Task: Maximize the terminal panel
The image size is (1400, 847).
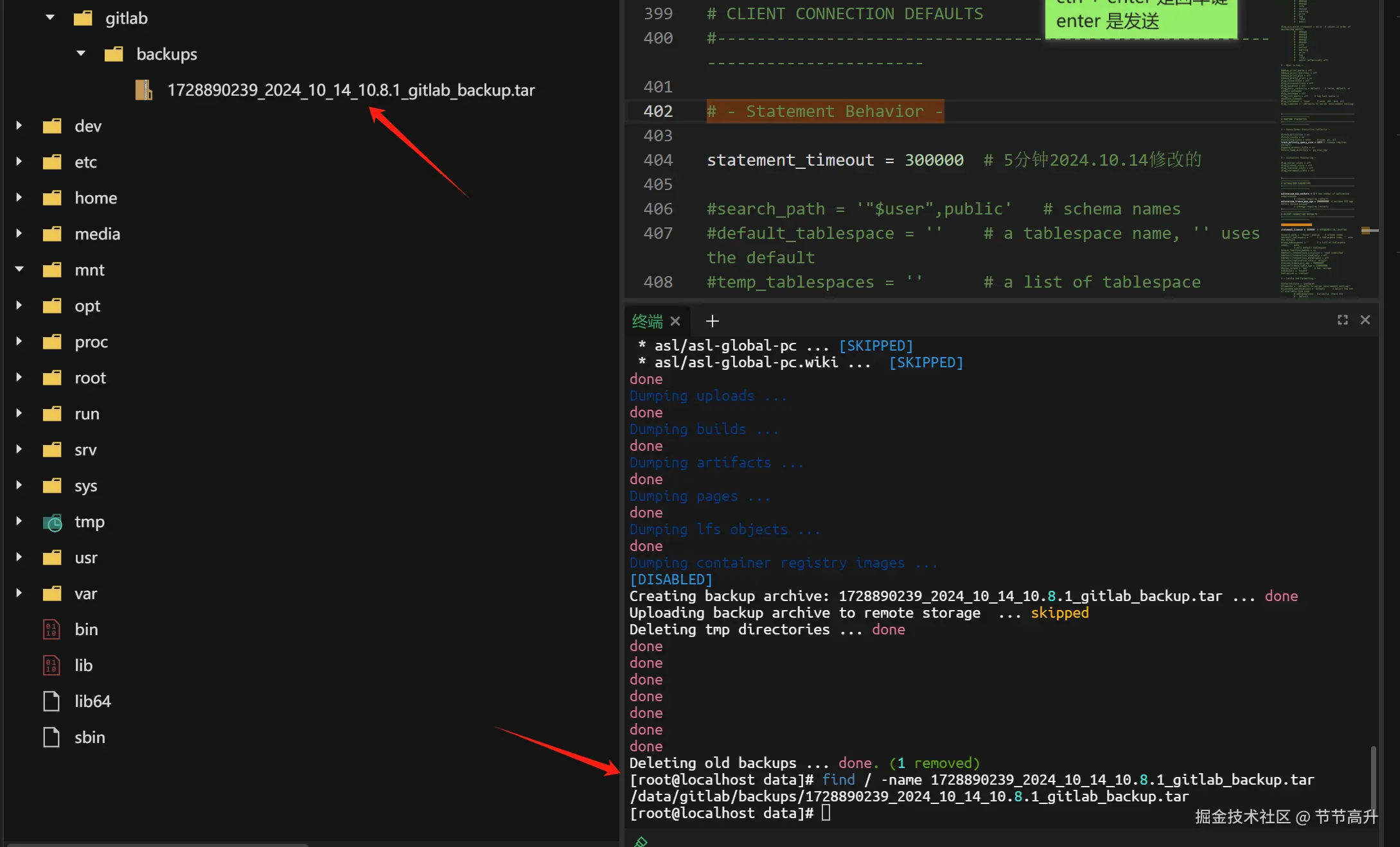Action: pyautogui.click(x=1342, y=320)
